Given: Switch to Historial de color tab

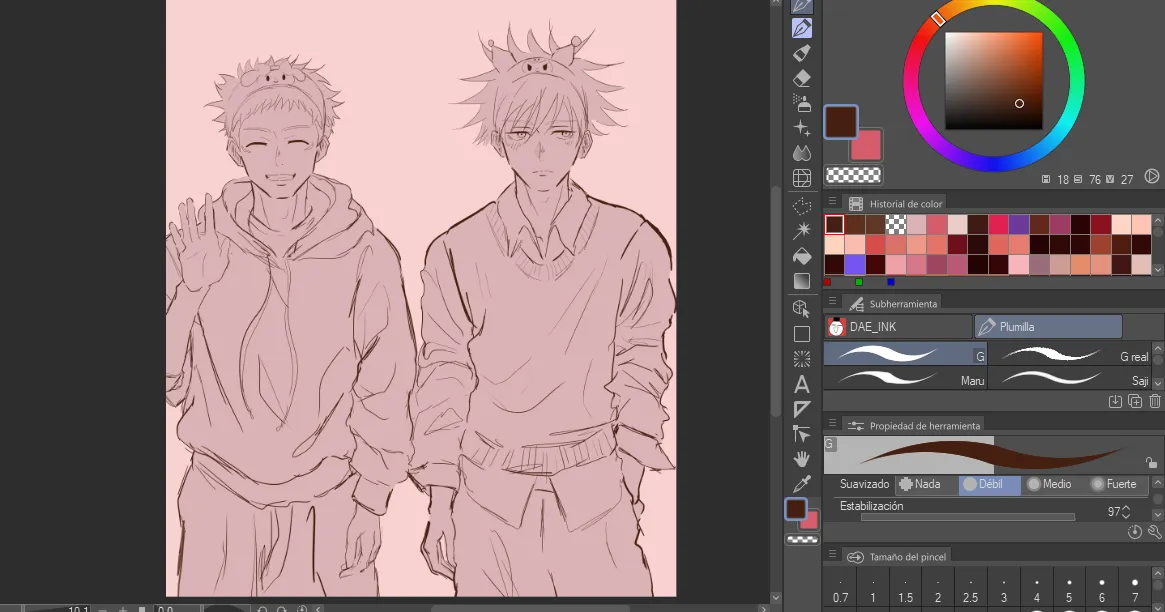Looking at the screenshot, I should point(895,204).
